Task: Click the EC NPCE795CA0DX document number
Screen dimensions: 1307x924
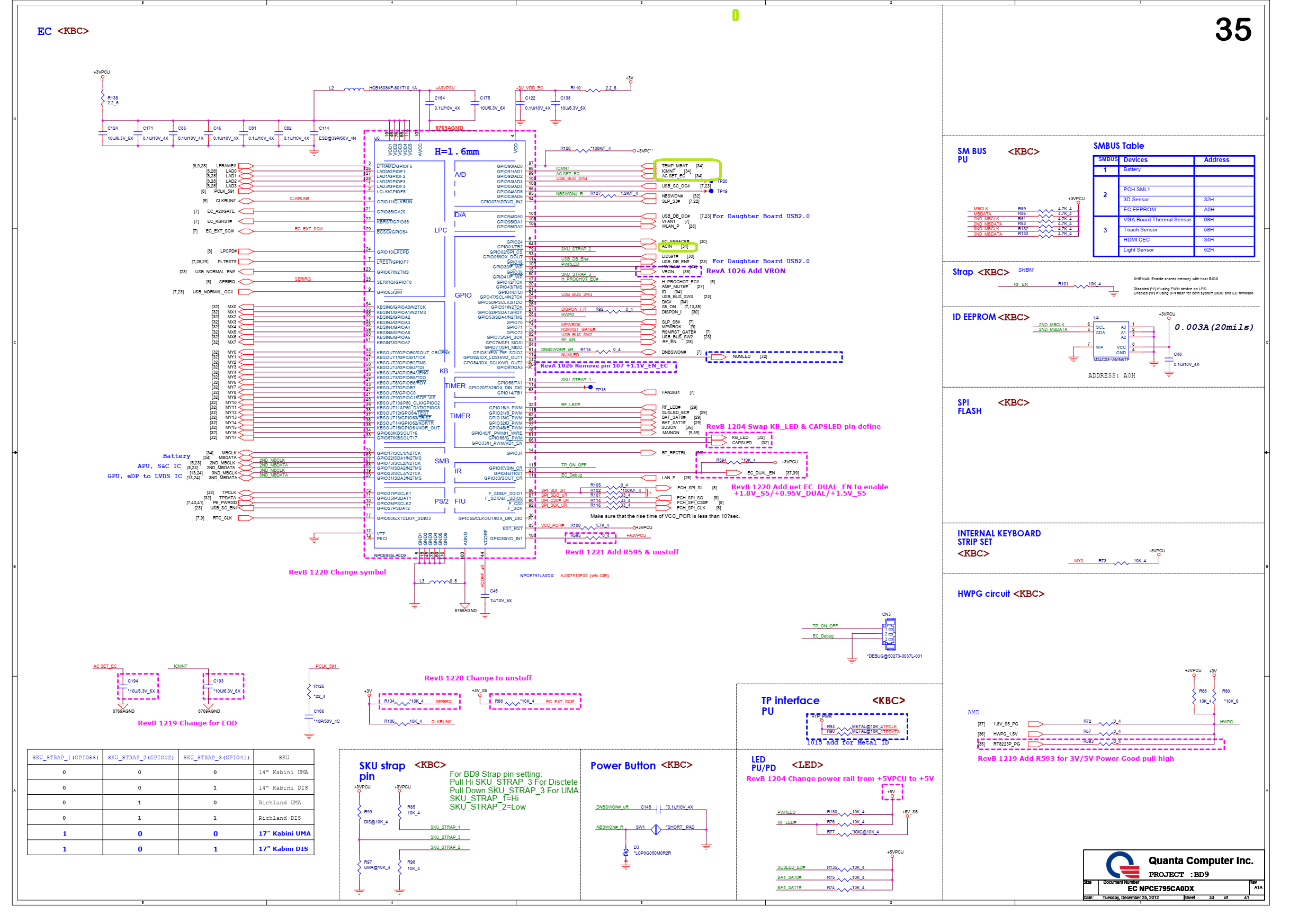Action: (1160, 888)
